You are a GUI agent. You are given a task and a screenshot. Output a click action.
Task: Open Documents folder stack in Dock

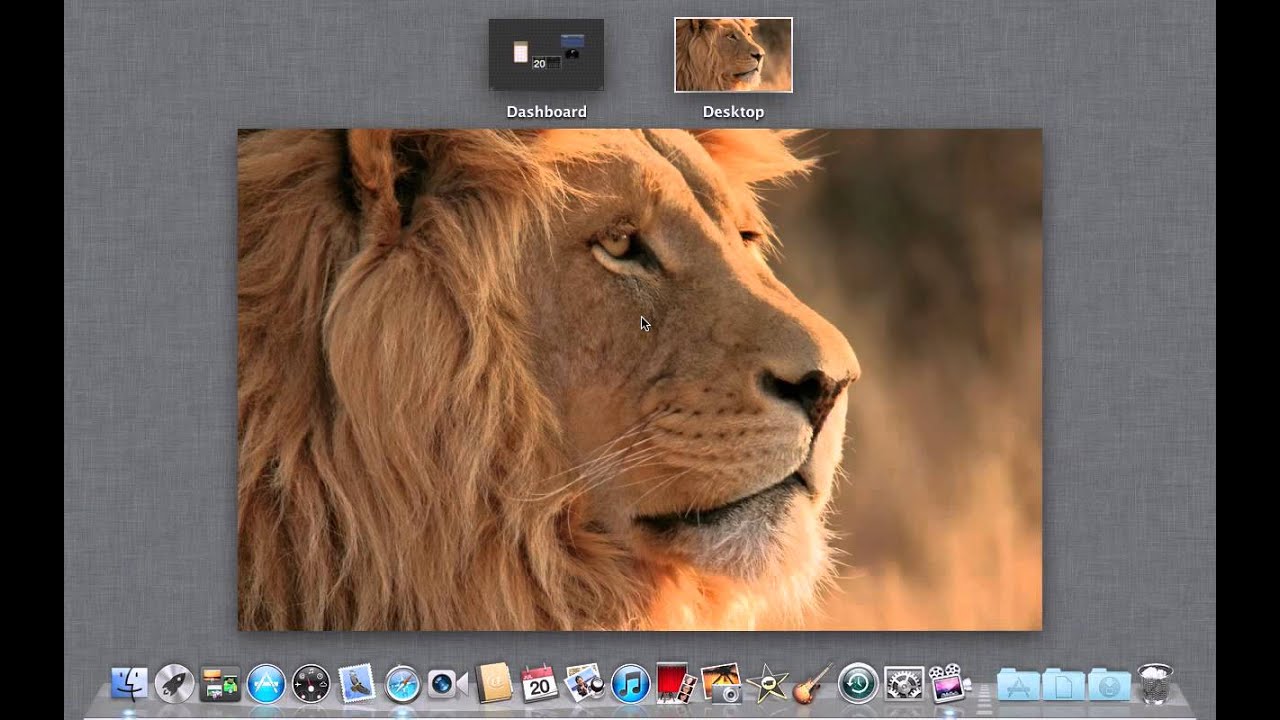(x=1063, y=685)
